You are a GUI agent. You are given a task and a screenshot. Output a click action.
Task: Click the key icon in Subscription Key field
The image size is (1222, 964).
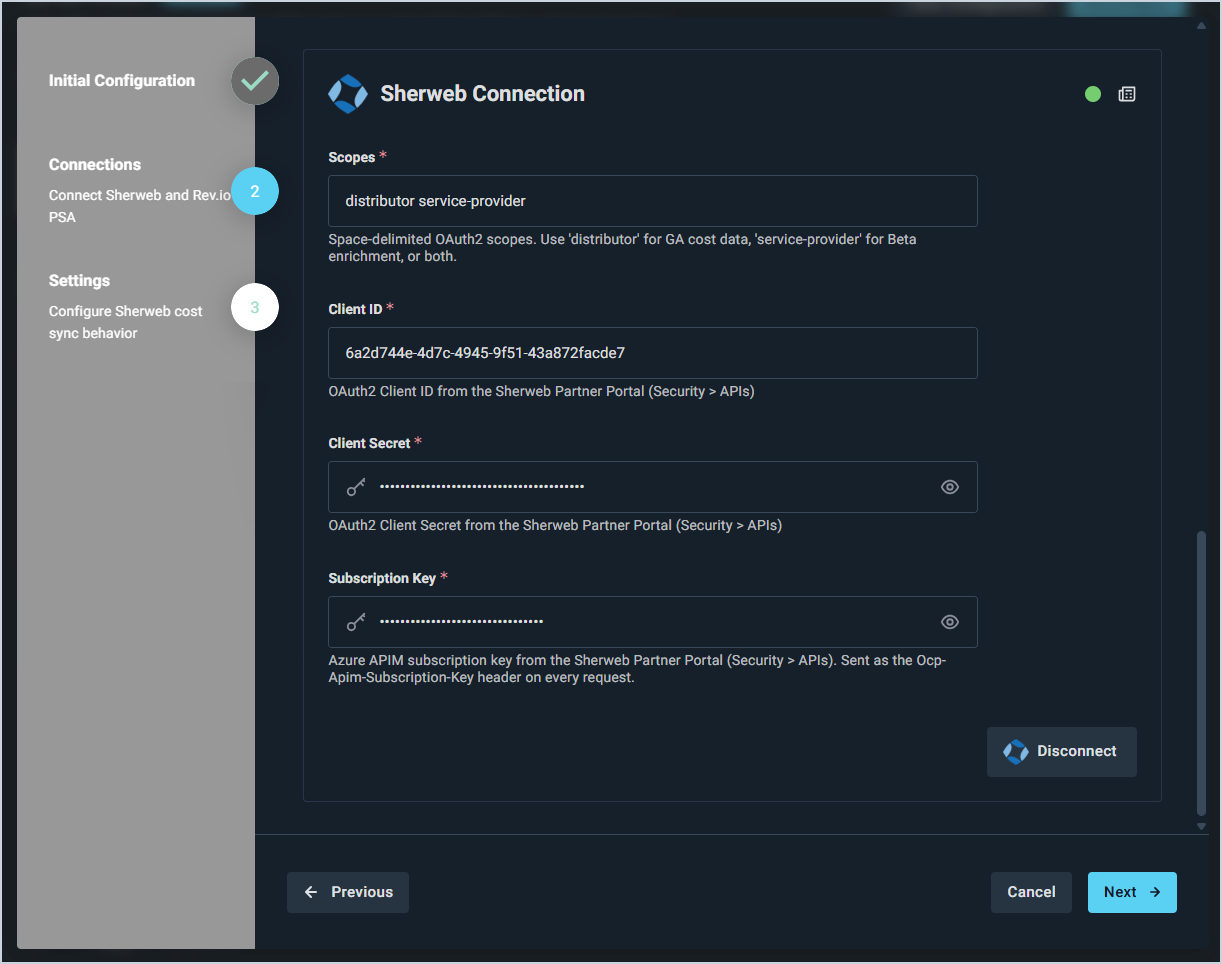point(356,622)
